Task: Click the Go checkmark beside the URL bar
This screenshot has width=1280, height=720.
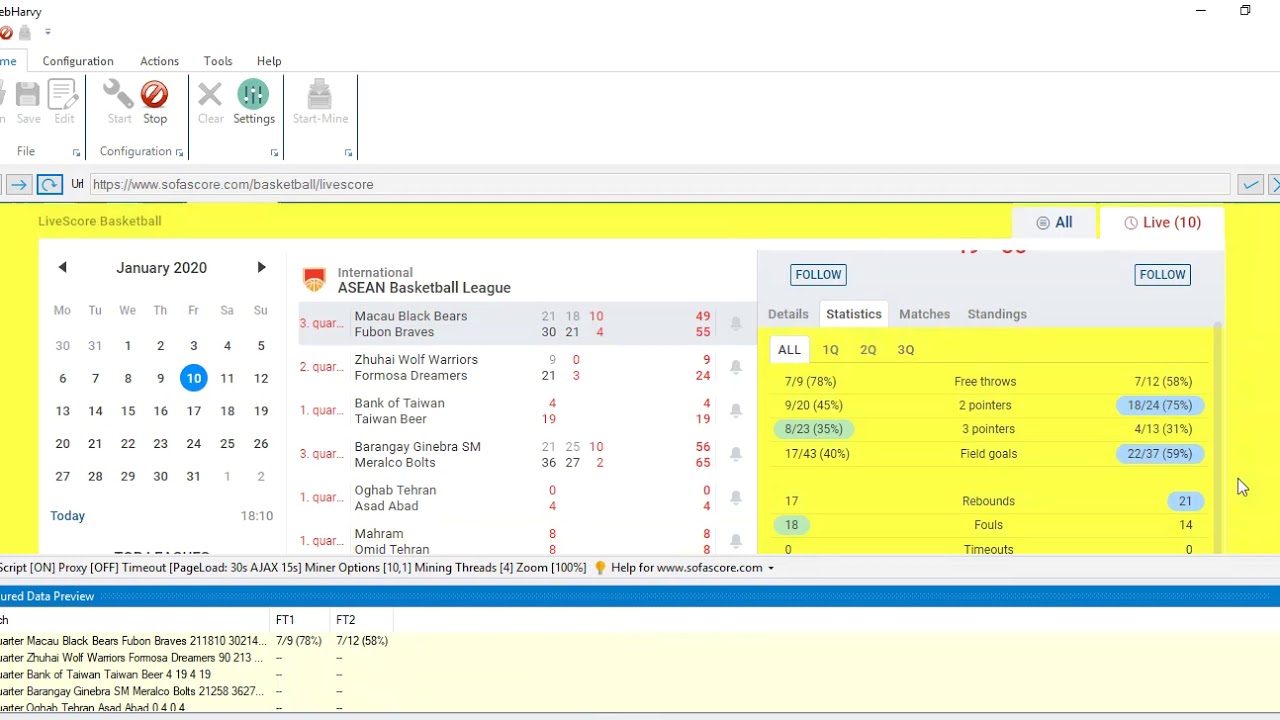Action: 1250,184
